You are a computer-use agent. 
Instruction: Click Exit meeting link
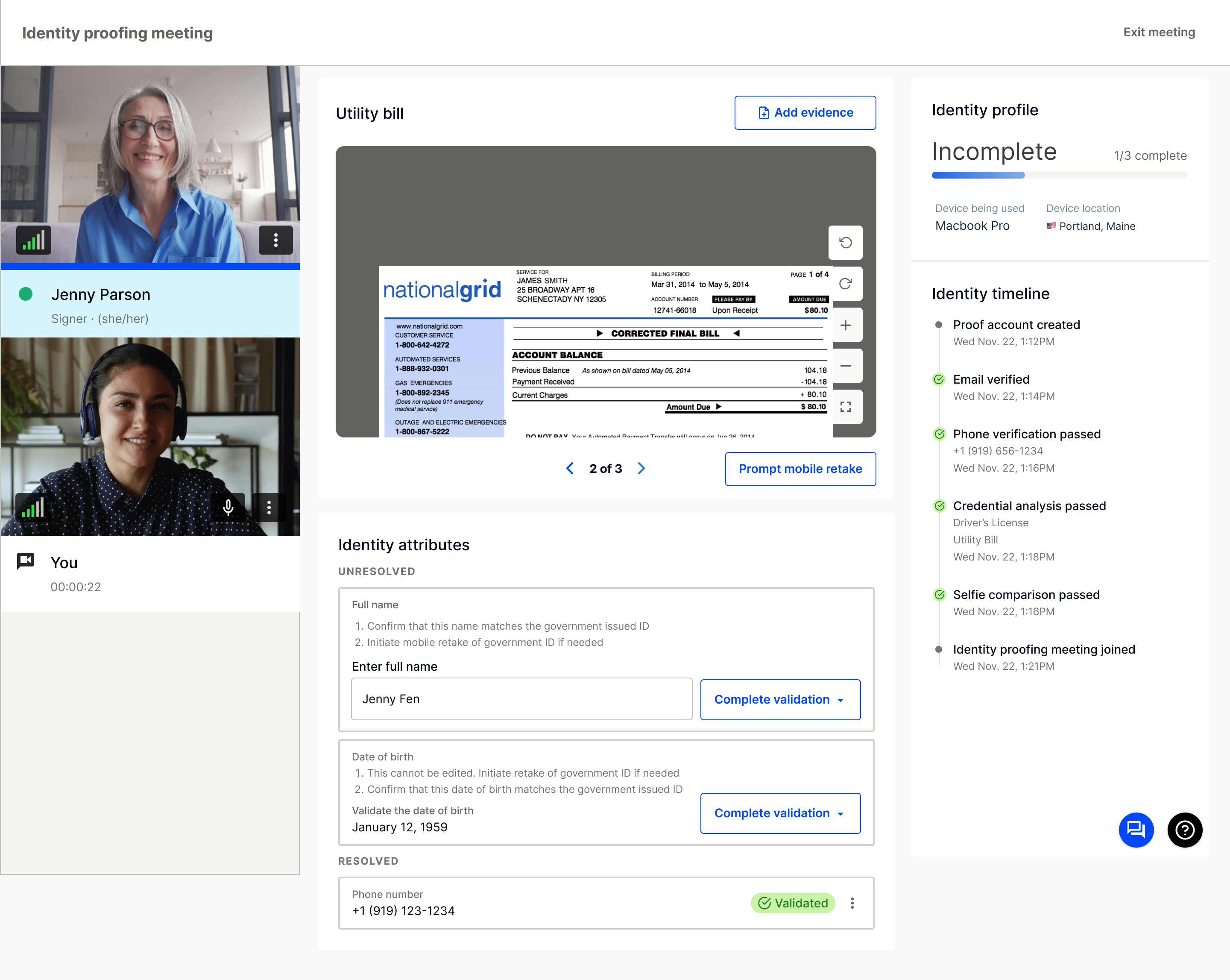pos(1158,32)
